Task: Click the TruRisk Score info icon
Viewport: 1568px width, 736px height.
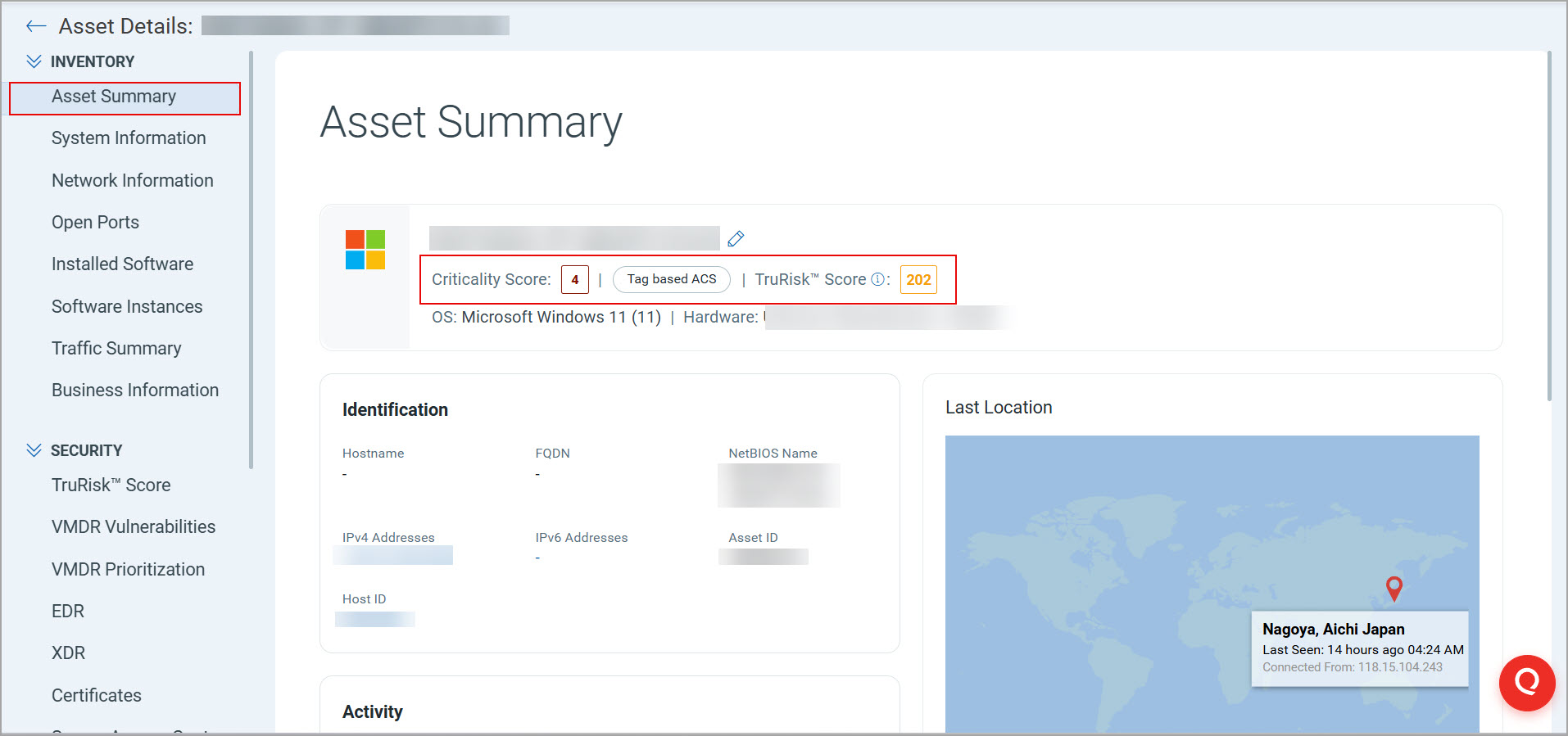Action: pyautogui.click(x=877, y=279)
